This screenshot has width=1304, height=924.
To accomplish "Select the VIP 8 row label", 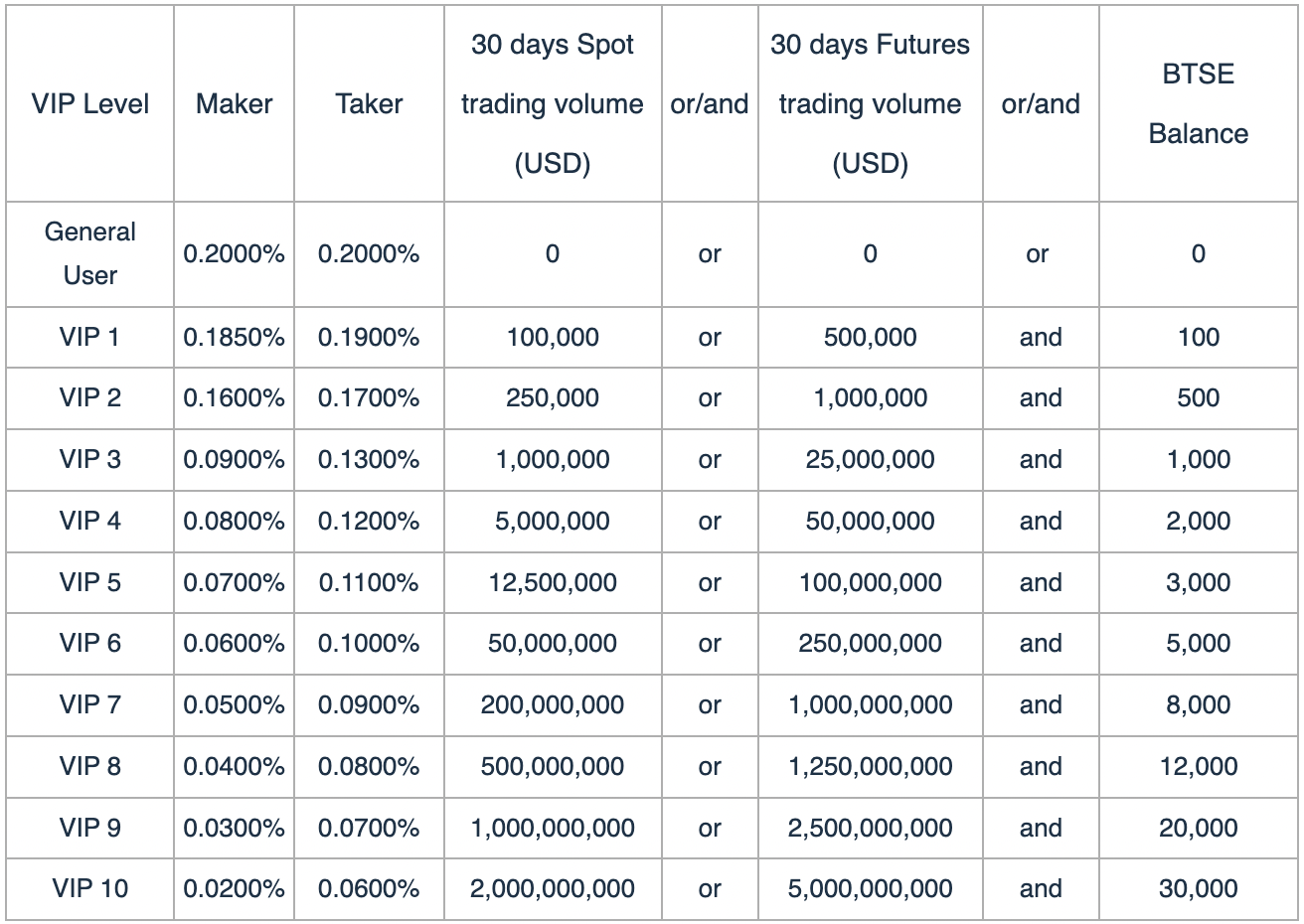I will point(89,766).
